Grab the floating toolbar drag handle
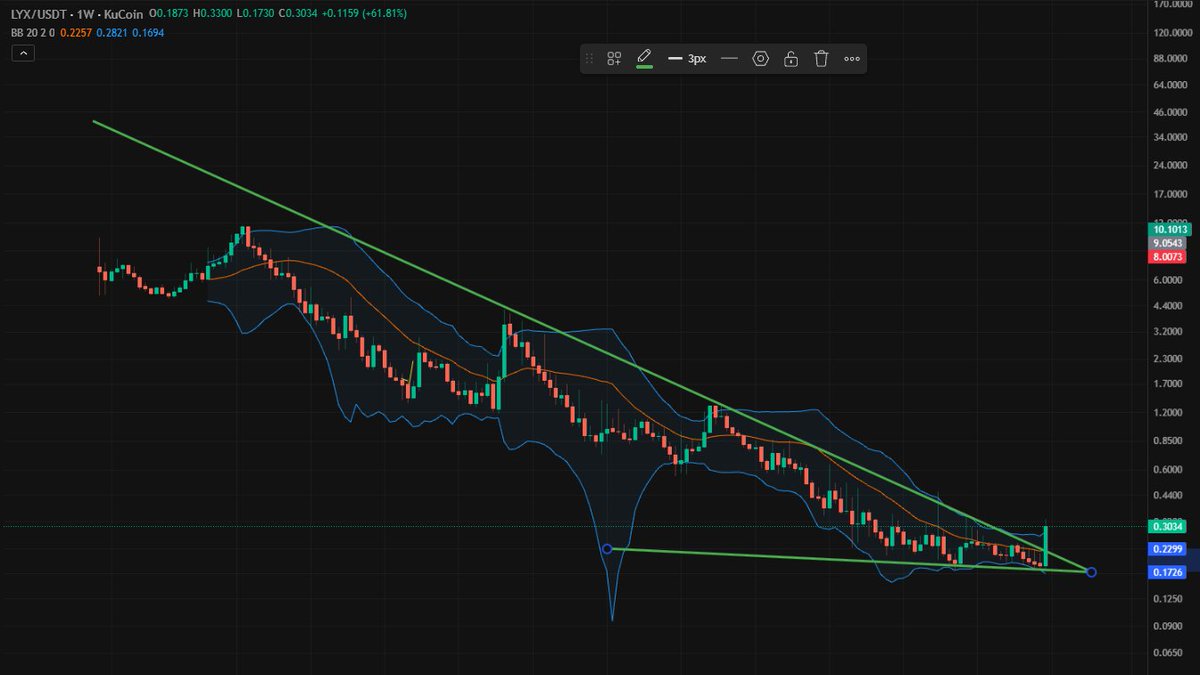Viewport: 1200px width, 675px height. click(x=589, y=59)
